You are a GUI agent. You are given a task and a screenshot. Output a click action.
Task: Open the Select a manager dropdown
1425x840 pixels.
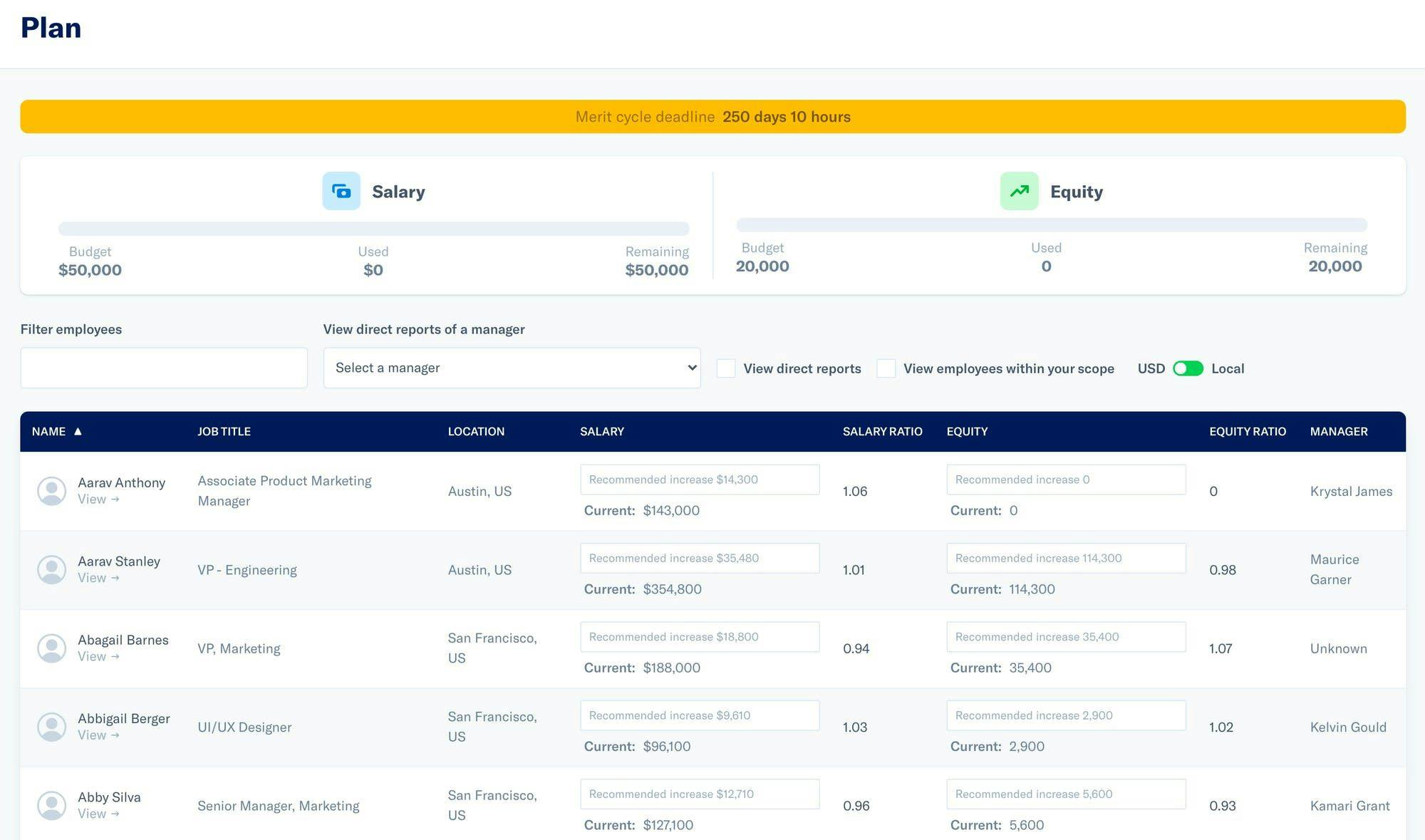(512, 368)
